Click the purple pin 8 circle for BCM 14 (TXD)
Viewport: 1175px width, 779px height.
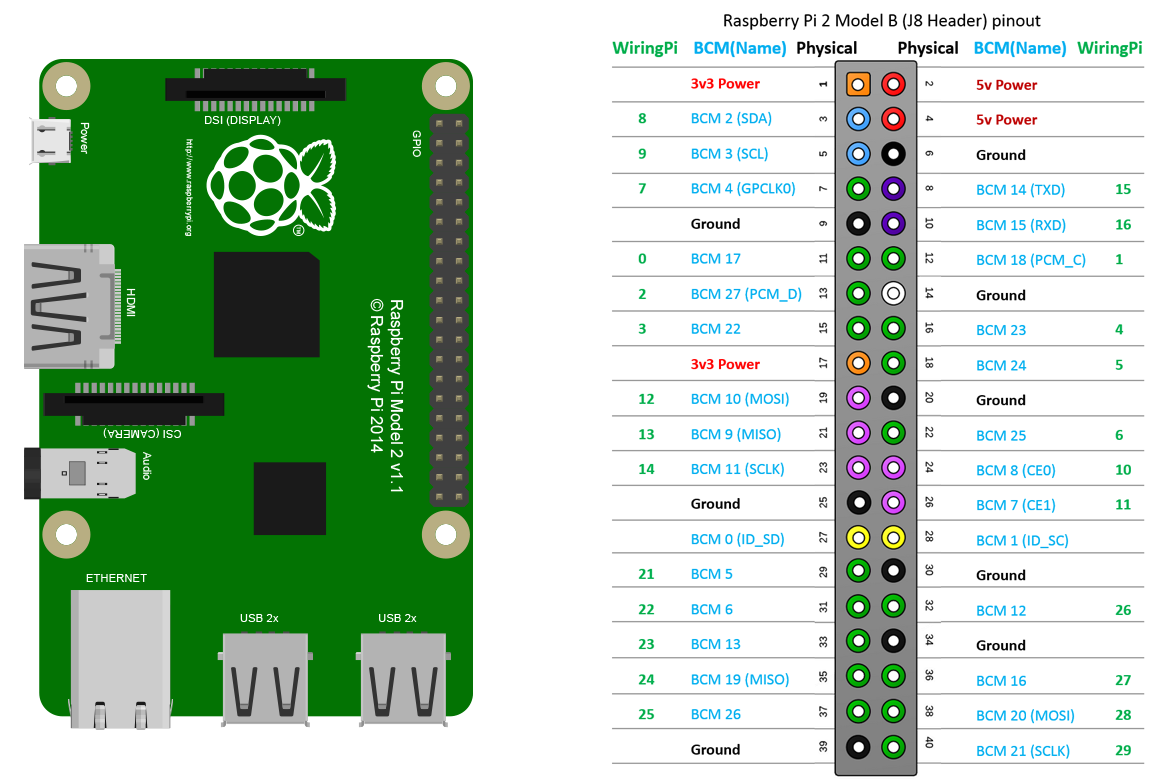(x=893, y=188)
